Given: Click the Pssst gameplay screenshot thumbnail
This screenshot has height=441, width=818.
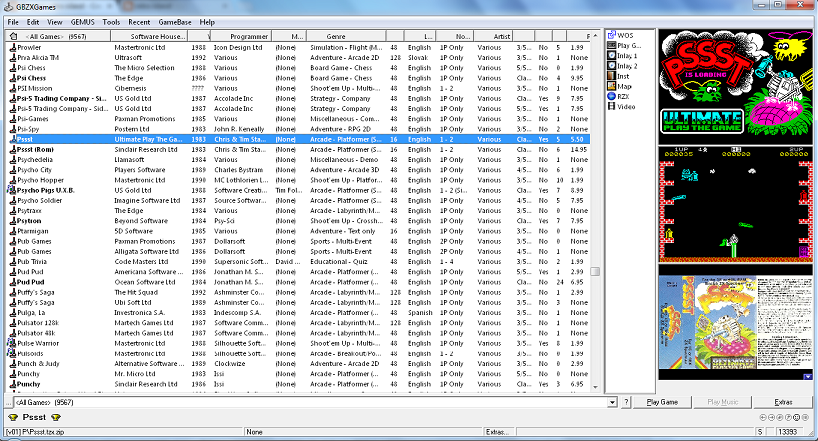Looking at the screenshot, I should (x=736, y=205).
